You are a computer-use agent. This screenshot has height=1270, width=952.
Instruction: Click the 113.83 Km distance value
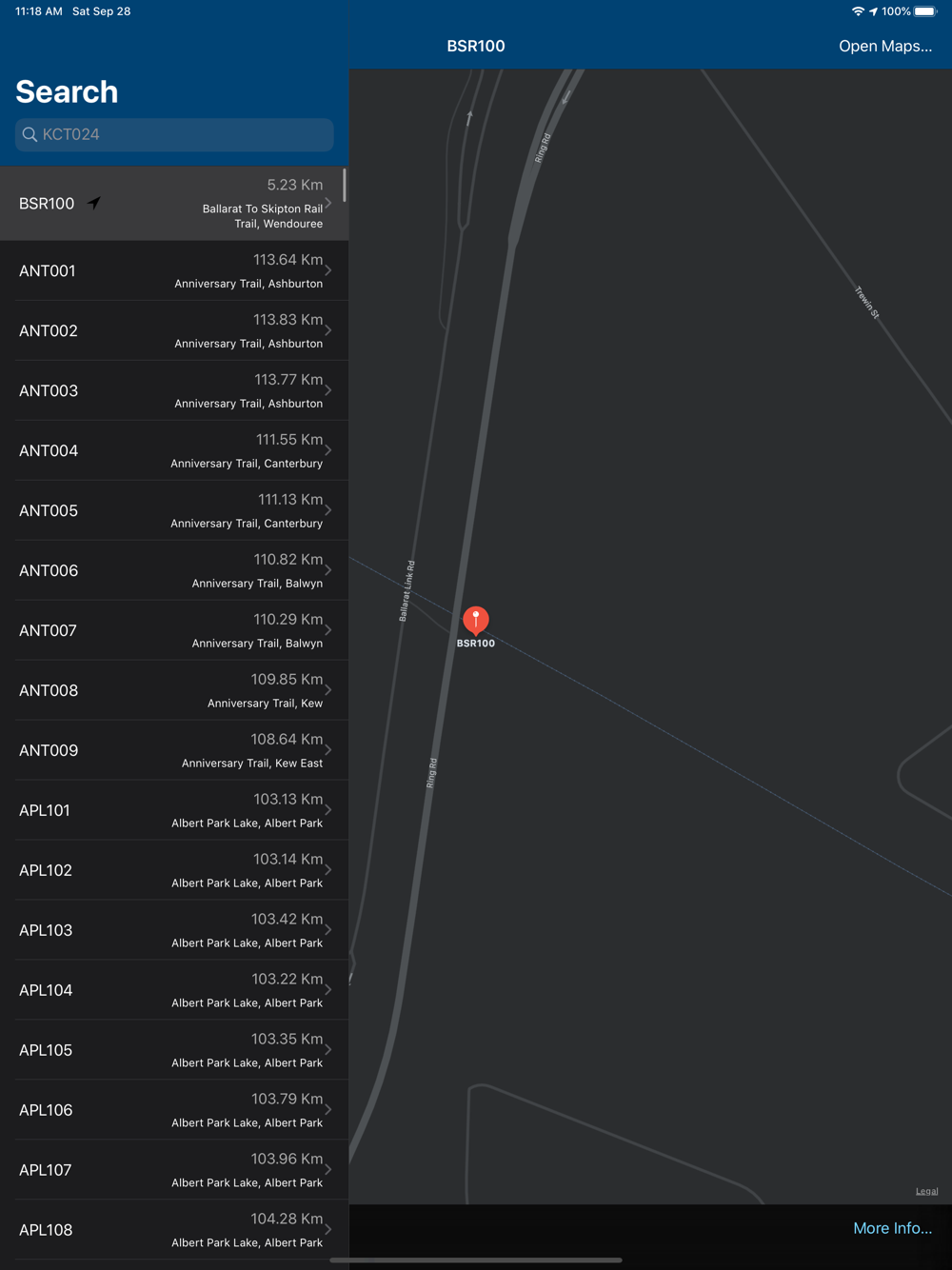tap(288, 320)
